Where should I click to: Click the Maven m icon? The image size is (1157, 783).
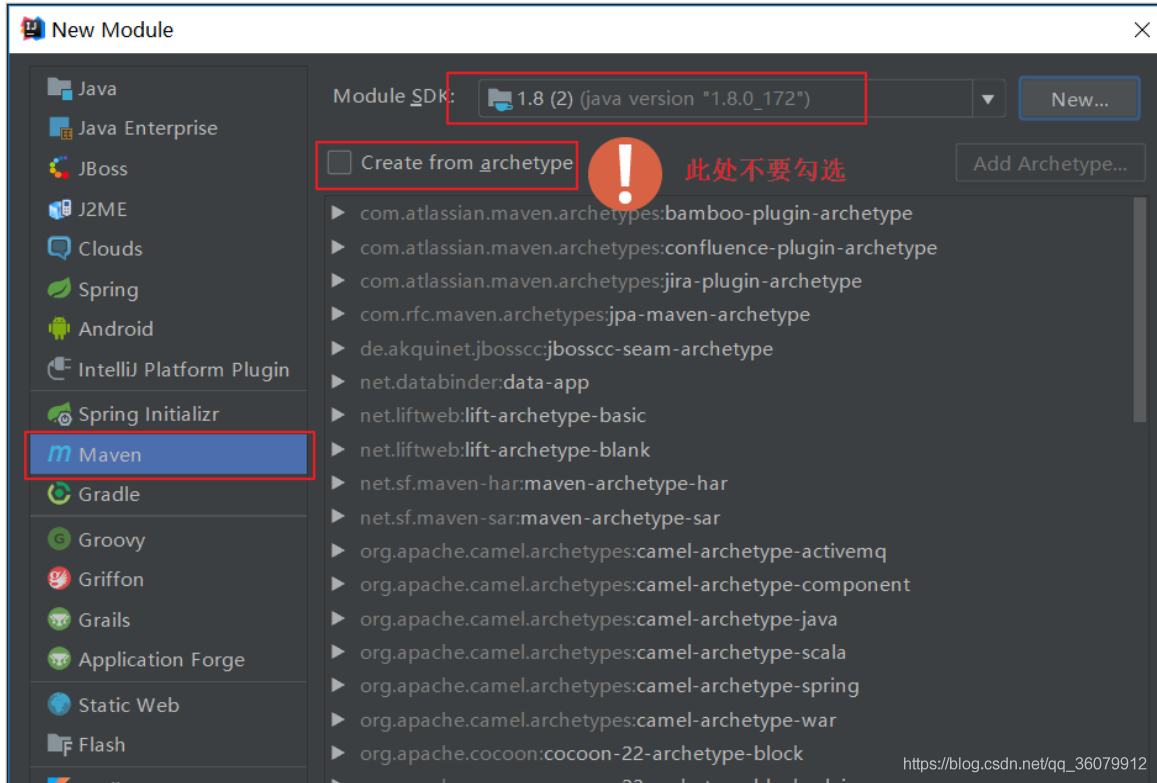(59, 454)
